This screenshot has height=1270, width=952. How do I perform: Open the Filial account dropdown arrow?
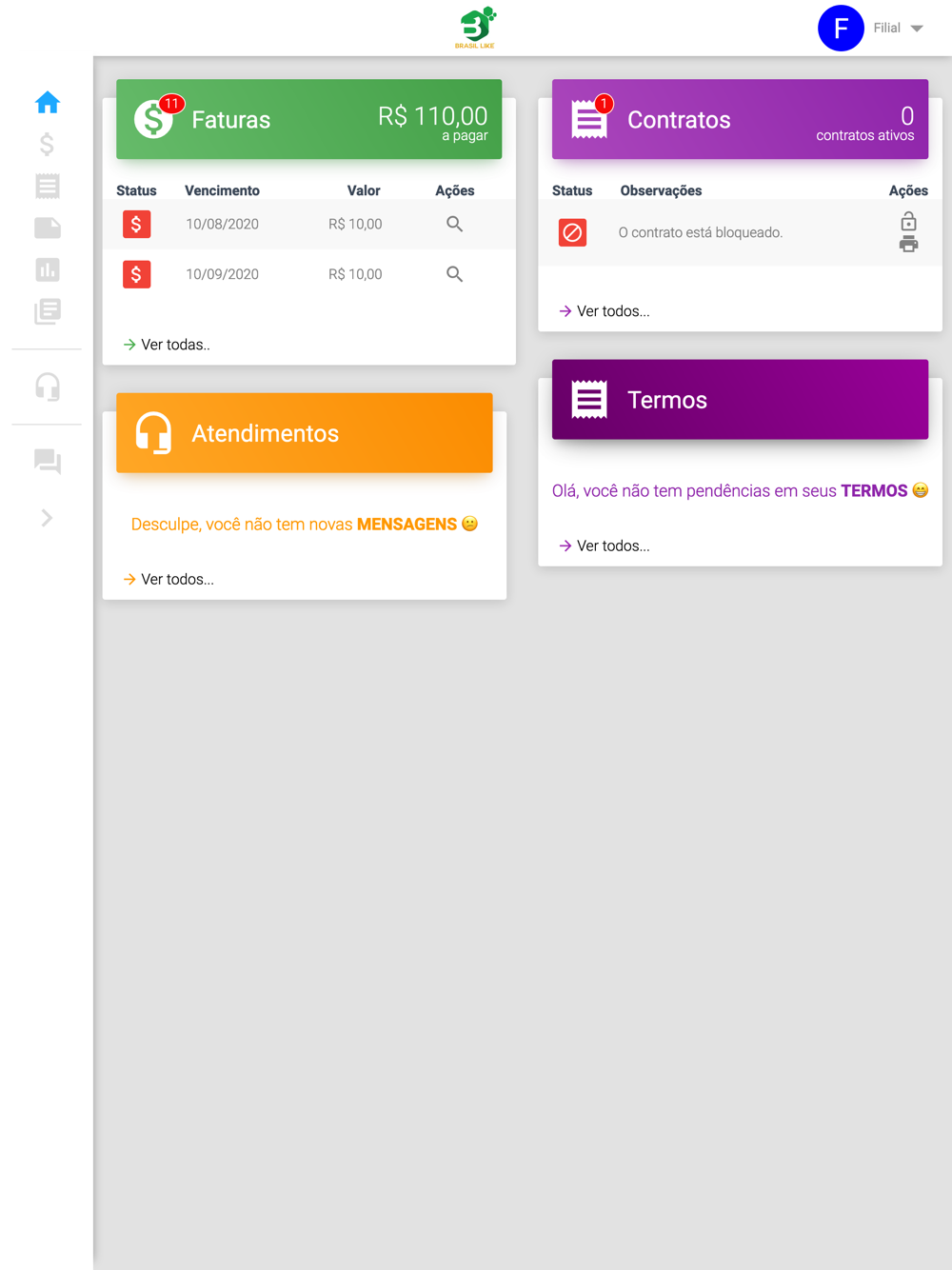917,29
